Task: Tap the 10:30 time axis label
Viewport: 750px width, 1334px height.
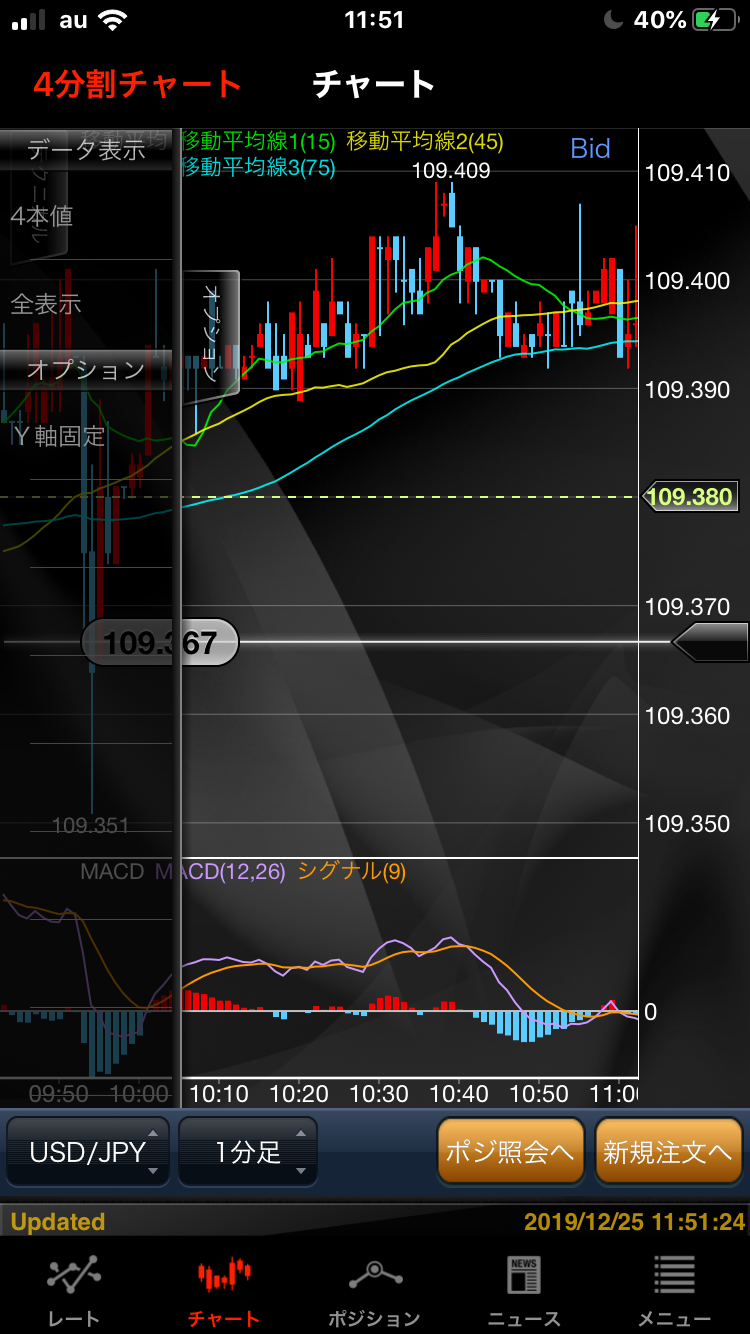Action: point(379,1094)
